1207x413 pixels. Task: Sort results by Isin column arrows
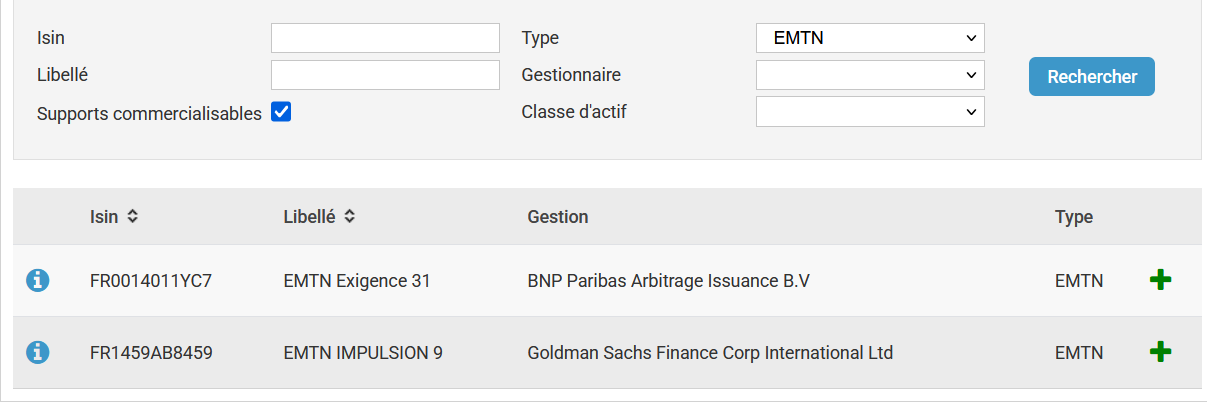132,217
